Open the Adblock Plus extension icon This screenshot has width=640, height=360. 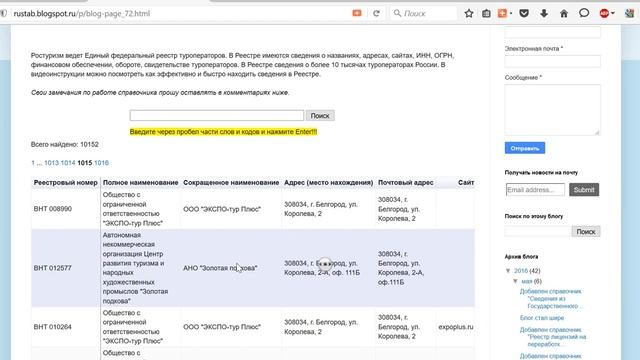(604, 13)
